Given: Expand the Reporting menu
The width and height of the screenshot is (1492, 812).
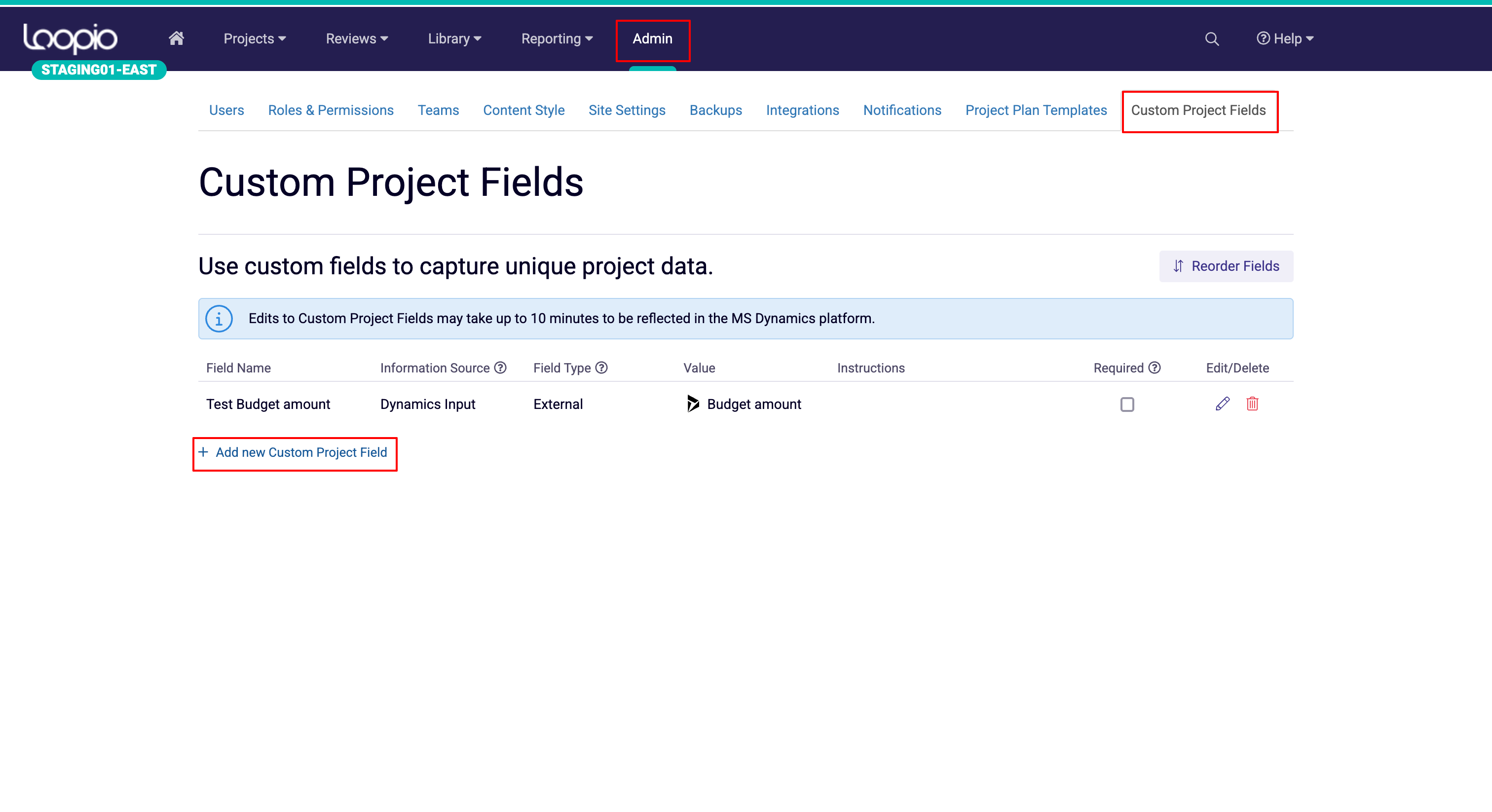Looking at the screenshot, I should [x=556, y=38].
